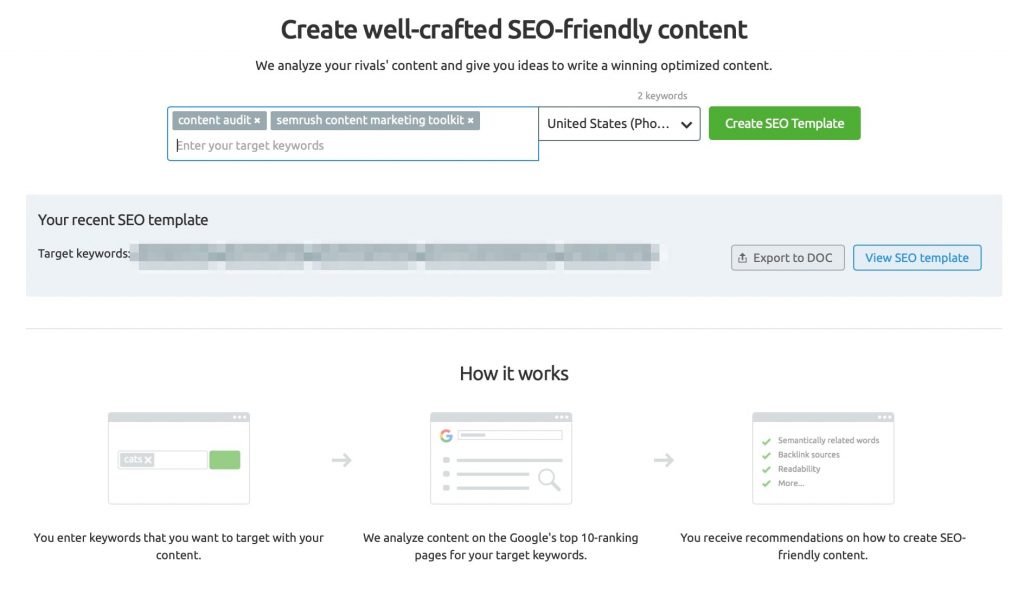The width and height of the screenshot is (1024, 601).
Task: Click the arrow between first and second illustrations
Action: click(x=341, y=459)
